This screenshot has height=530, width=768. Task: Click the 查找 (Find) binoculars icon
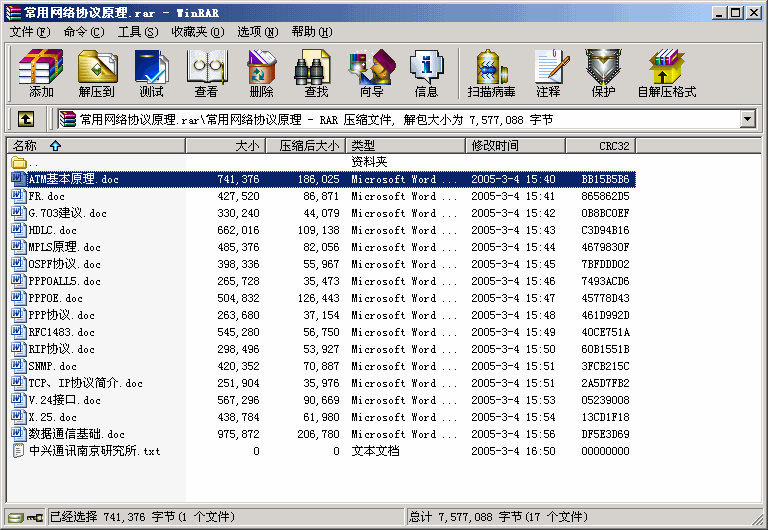point(313,67)
